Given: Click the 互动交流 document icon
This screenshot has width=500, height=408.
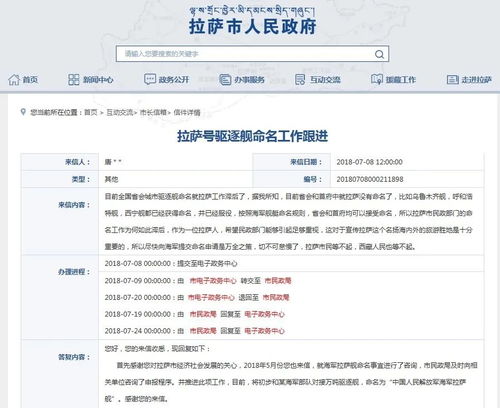Looking at the screenshot, I should [x=300, y=80].
